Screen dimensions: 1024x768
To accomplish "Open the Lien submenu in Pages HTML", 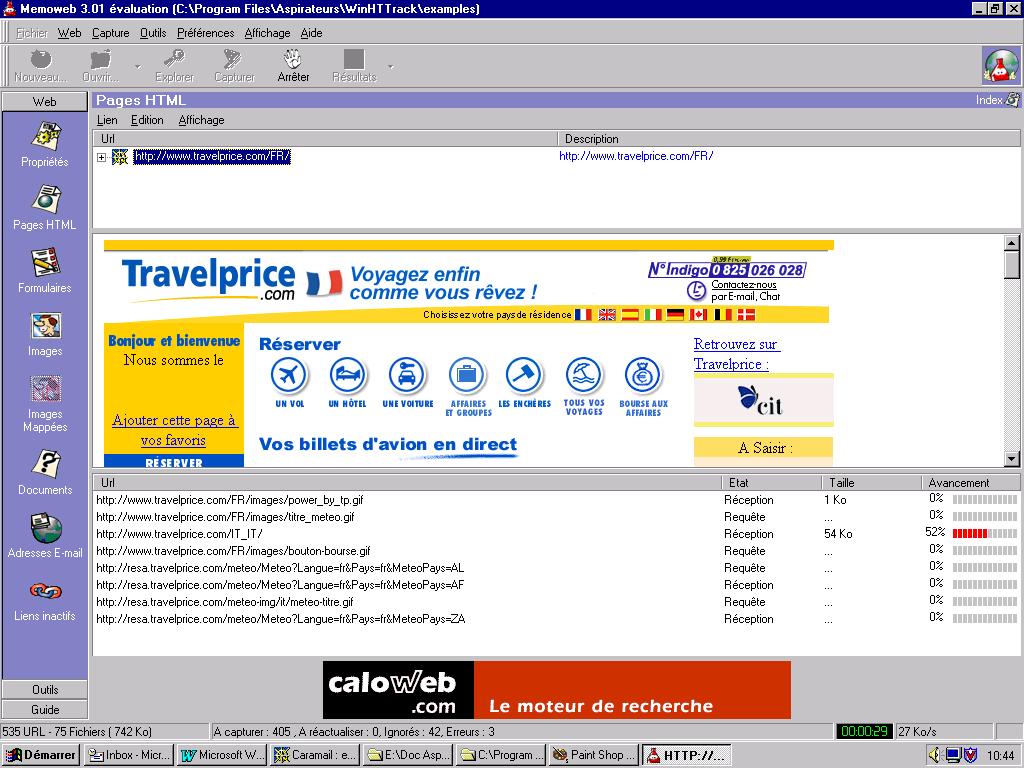I will click(x=107, y=120).
